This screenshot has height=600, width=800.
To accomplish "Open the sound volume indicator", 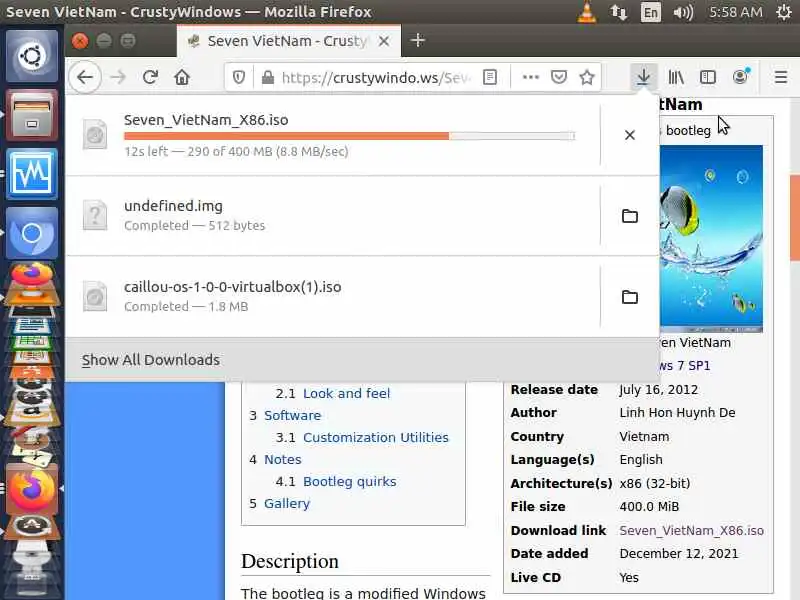I will coord(683,12).
